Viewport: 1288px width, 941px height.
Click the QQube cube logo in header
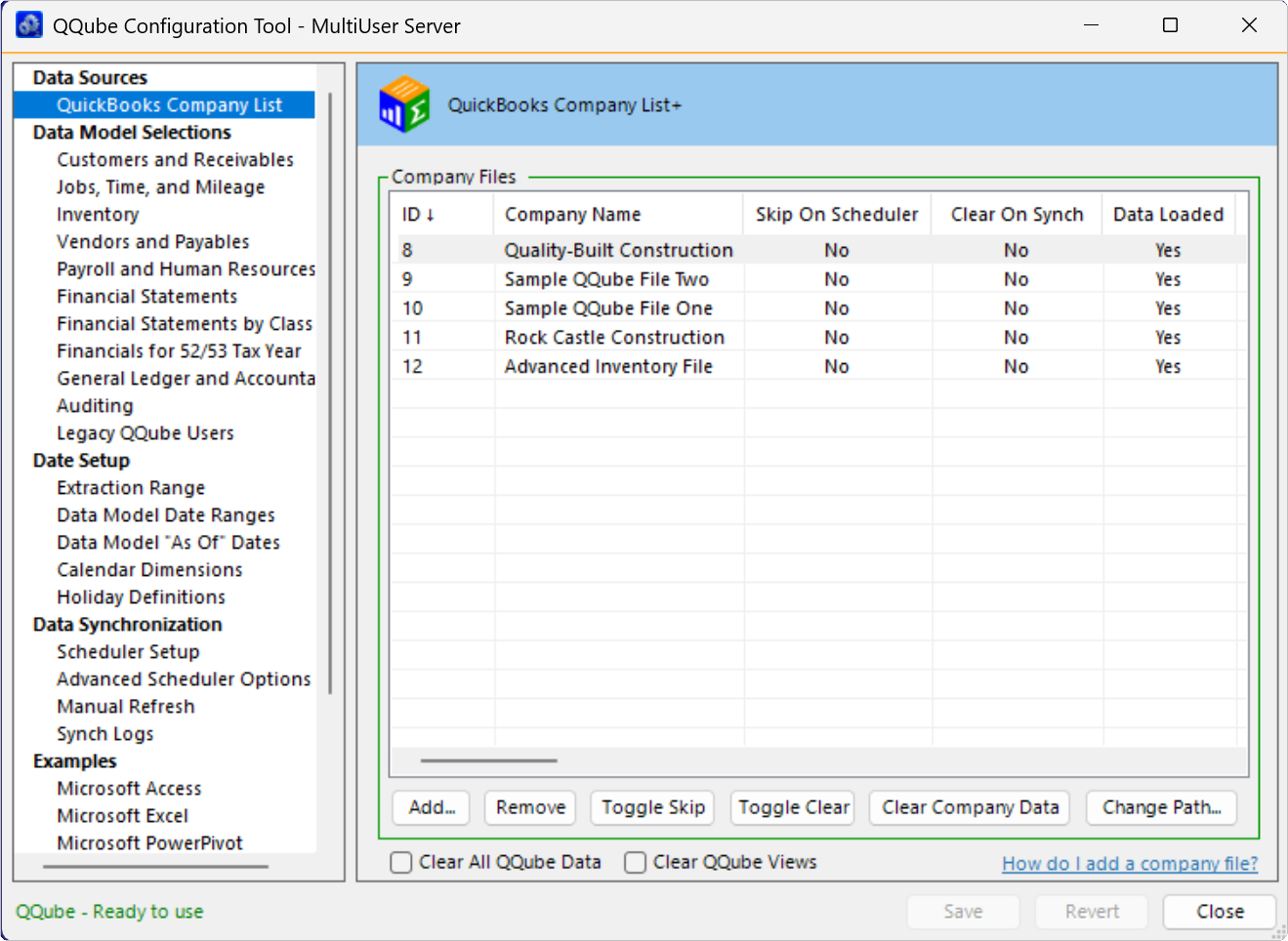(x=404, y=104)
